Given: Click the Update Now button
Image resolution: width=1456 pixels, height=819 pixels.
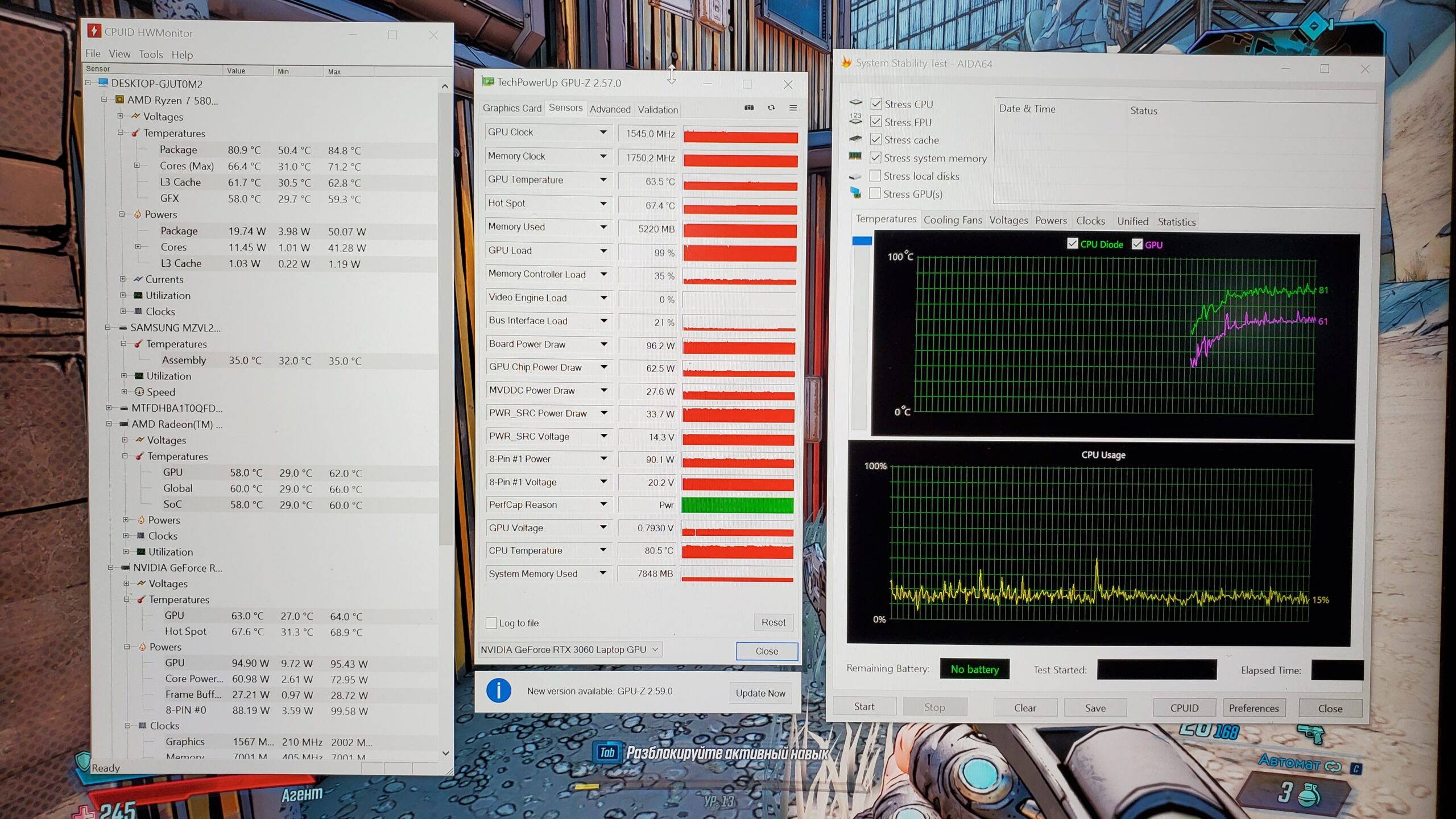Looking at the screenshot, I should [760, 693].
